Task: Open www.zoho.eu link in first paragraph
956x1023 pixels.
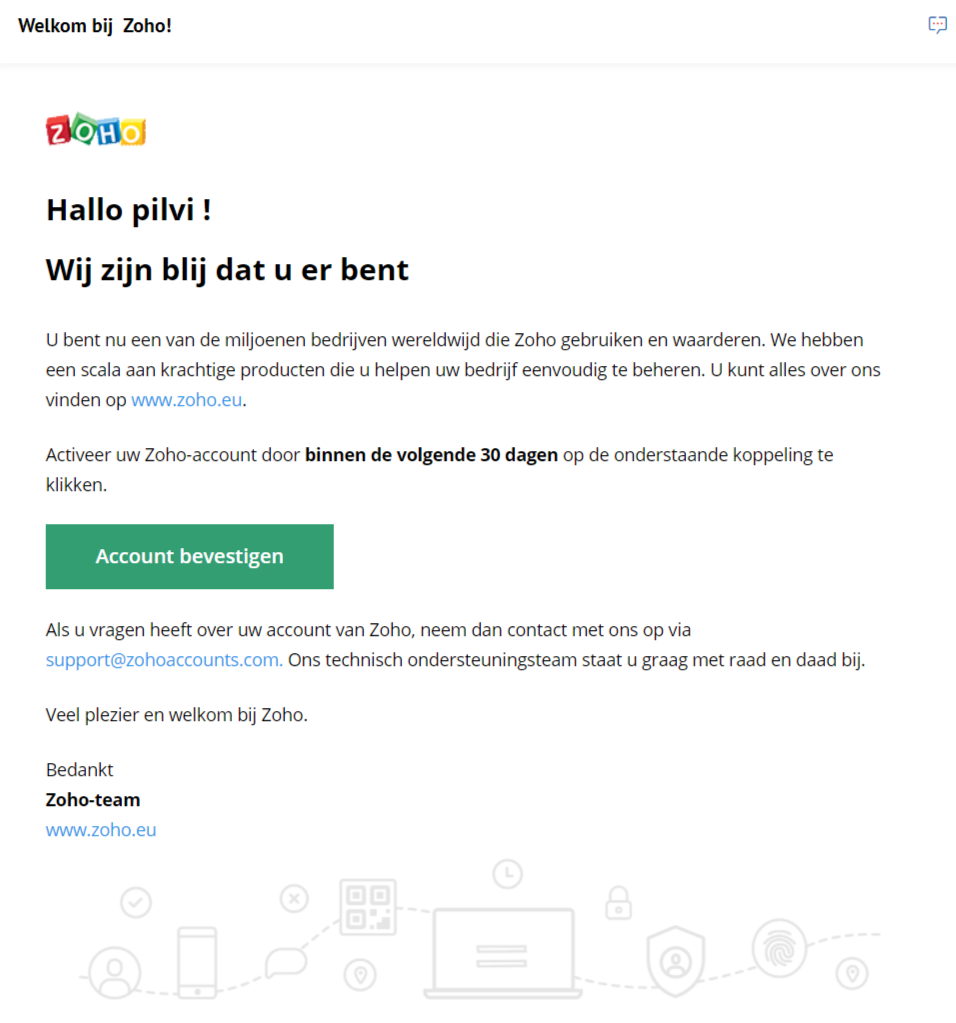Action: pyautogui.click(x=187, y=399)
